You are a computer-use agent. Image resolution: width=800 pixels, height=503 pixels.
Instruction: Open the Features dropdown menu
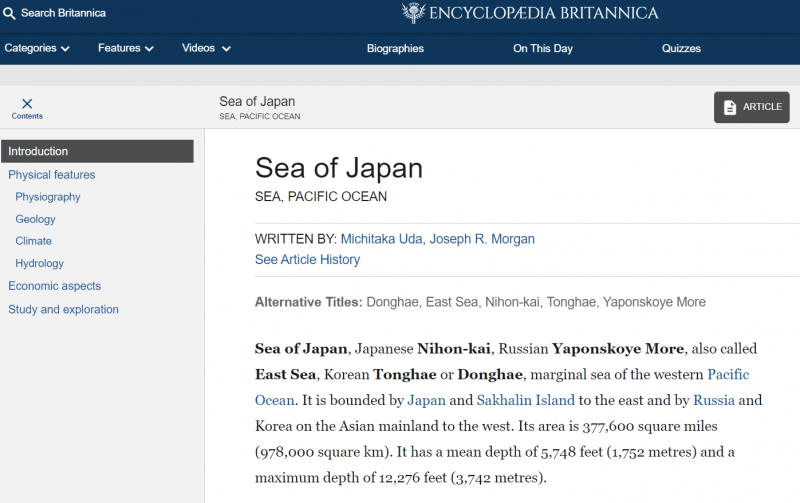pyautogui.click(x=126, y=48)
